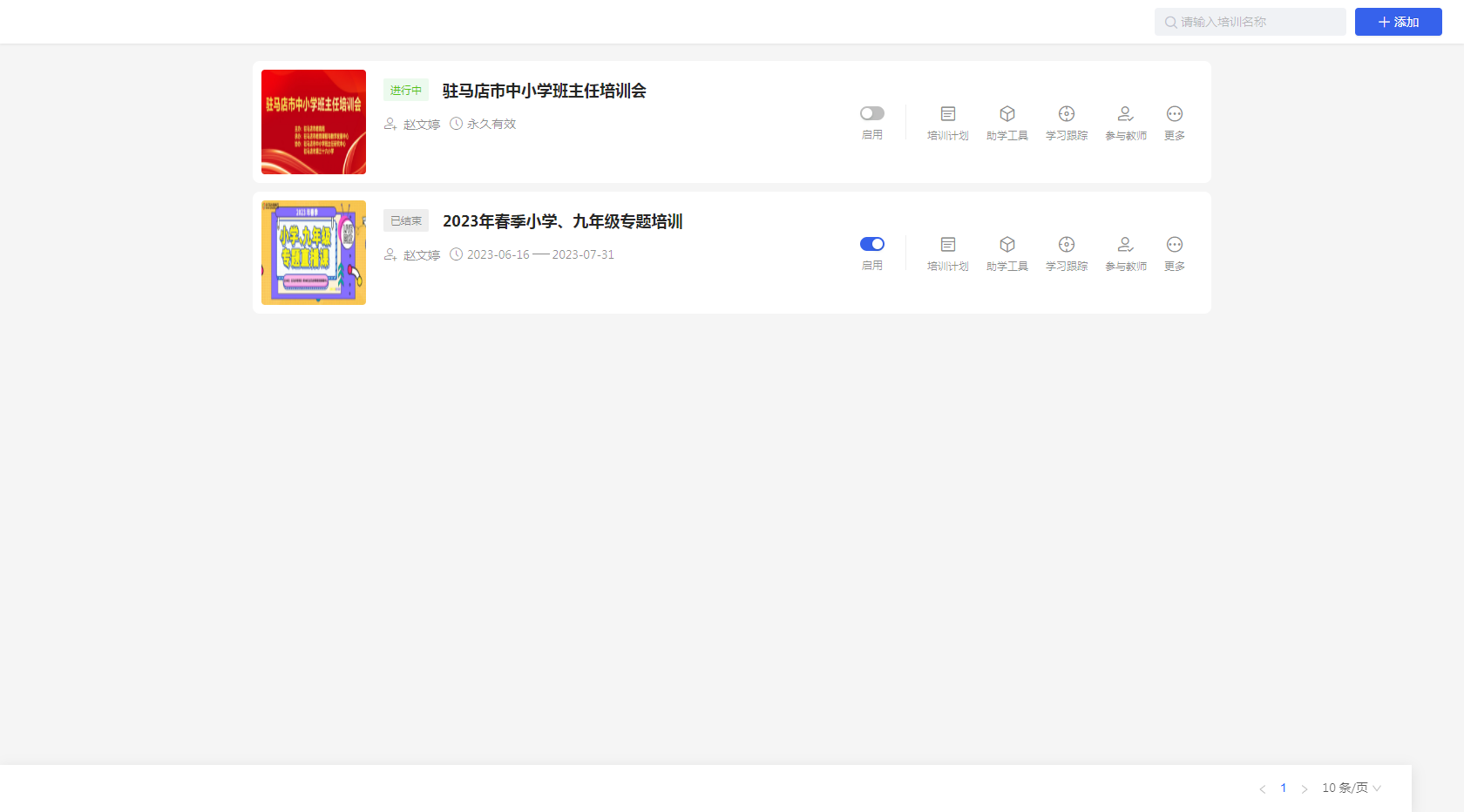
Task: Open 参与教师 for 2023年春季小学、九年级专题培训
Action: point(1126,254)
